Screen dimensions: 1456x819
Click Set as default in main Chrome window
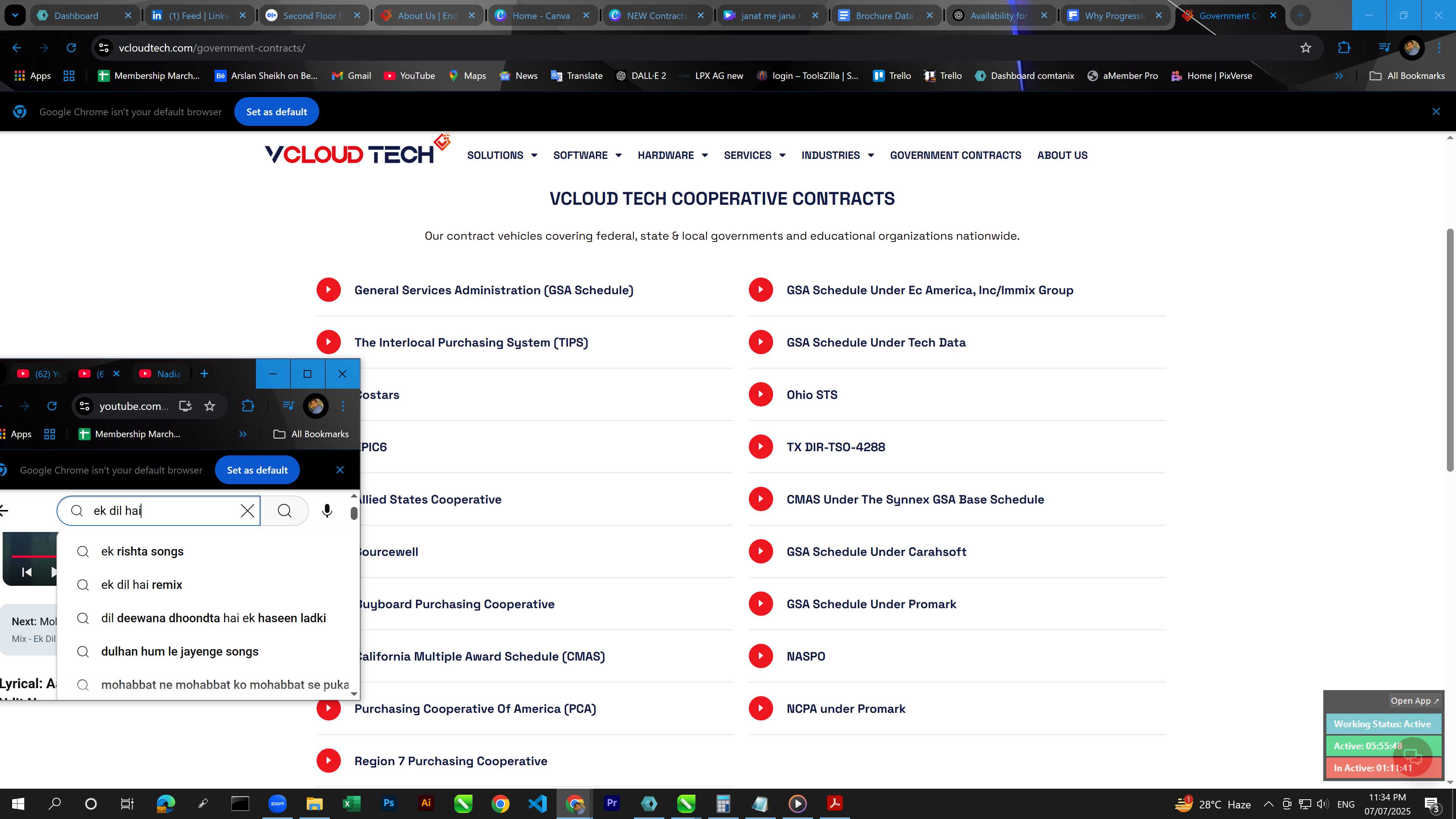276,112
